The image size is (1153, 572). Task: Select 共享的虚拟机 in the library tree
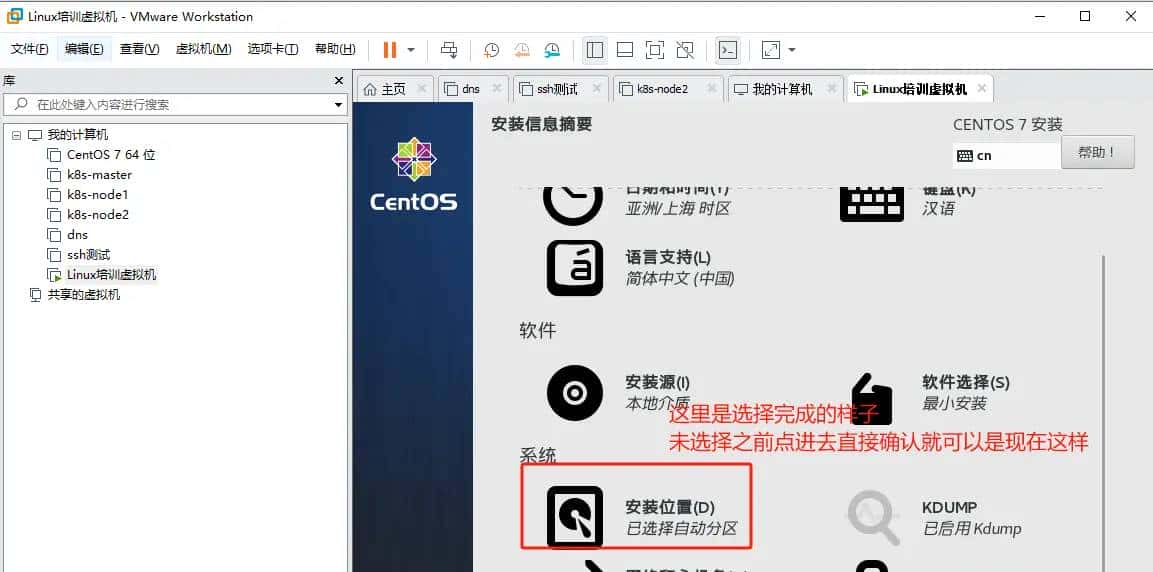tap(84, 295)
